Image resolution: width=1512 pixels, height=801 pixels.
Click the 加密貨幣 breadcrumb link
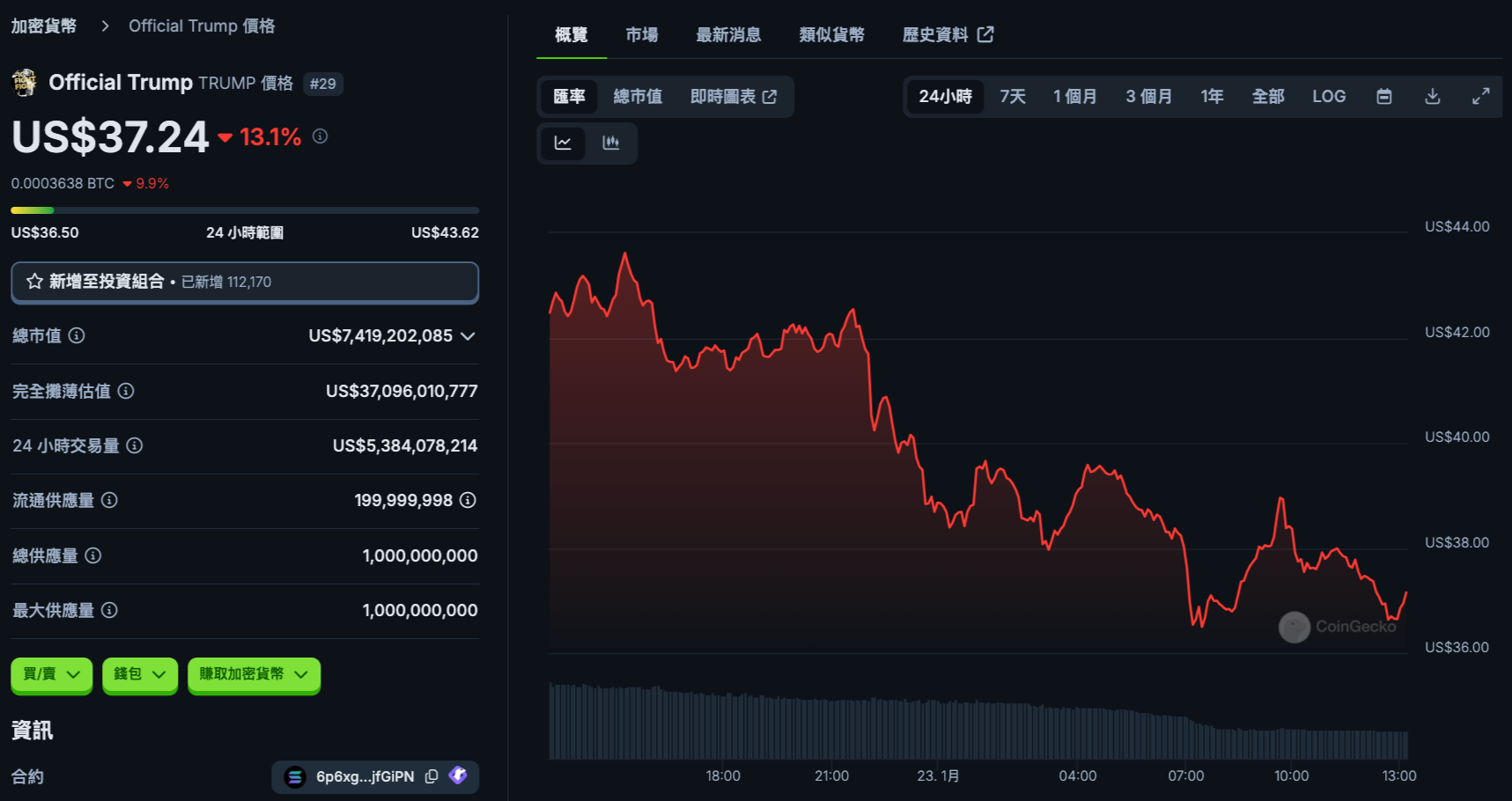pyautogui.click(x=43, y=26)
